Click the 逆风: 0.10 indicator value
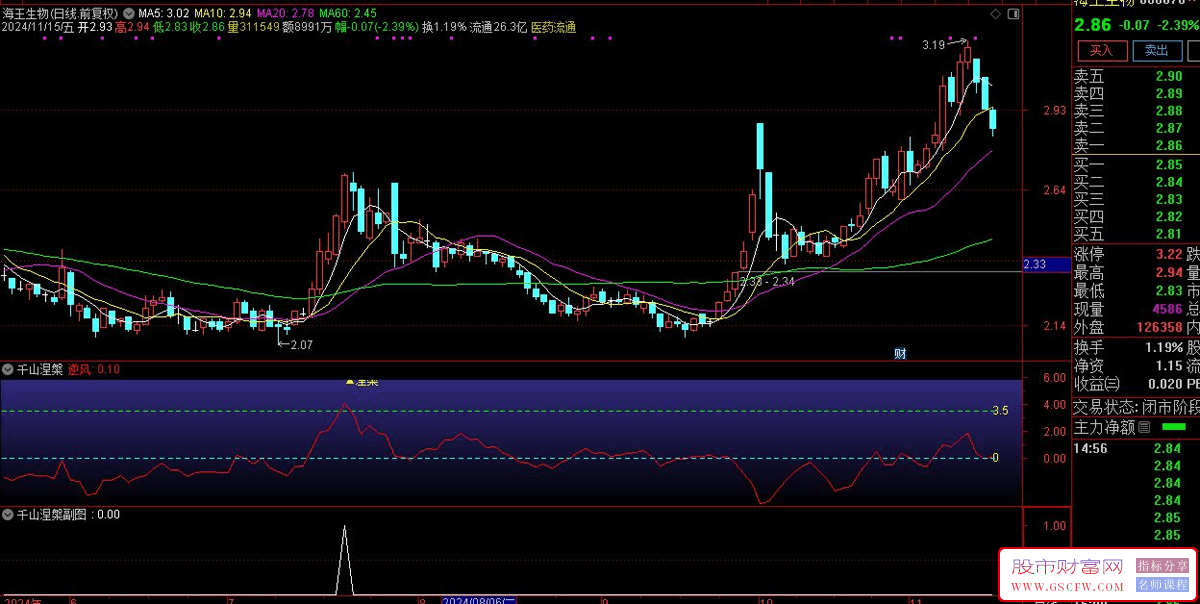1200x604 pixels. pyautogui.click(x=94, y=369)
